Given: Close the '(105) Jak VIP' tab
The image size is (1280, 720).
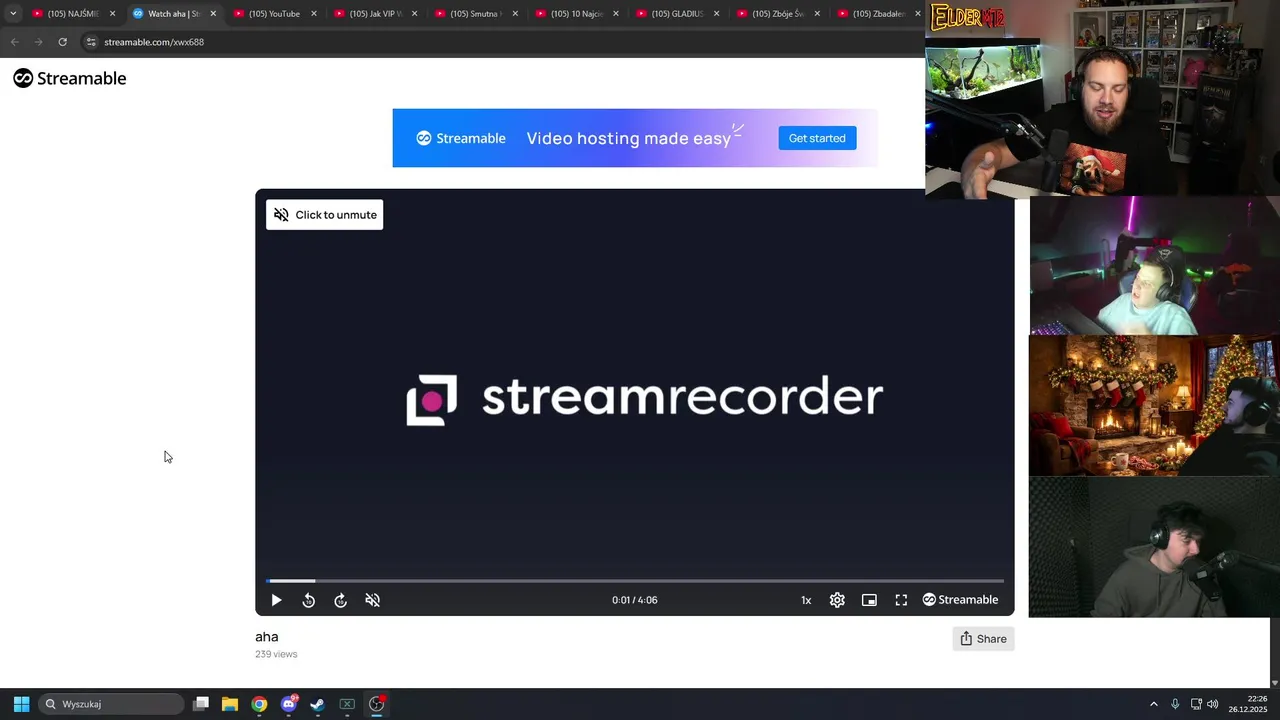Looking at the screenshot, I should pyautogui.click(x=414, y=14).
